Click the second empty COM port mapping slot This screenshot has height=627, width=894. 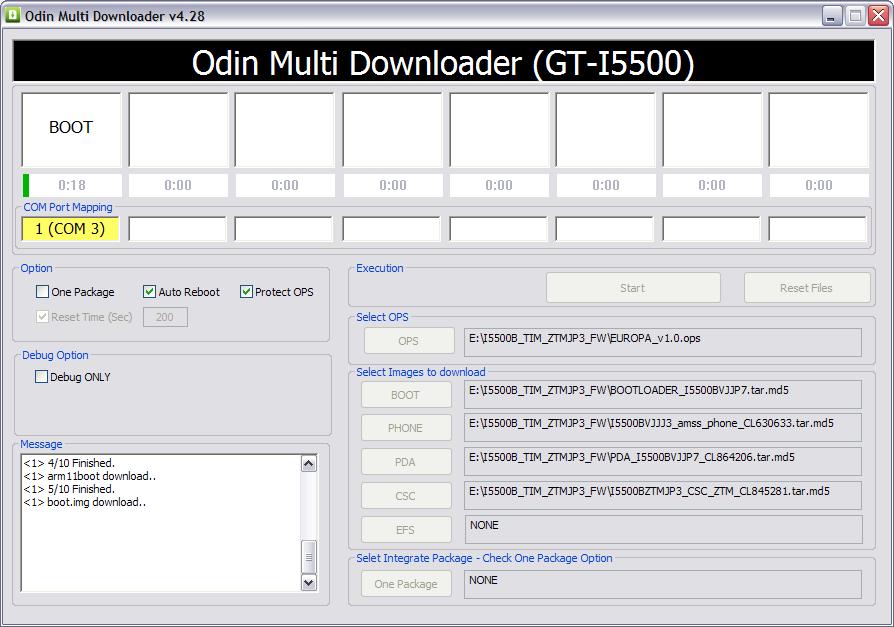283,229
